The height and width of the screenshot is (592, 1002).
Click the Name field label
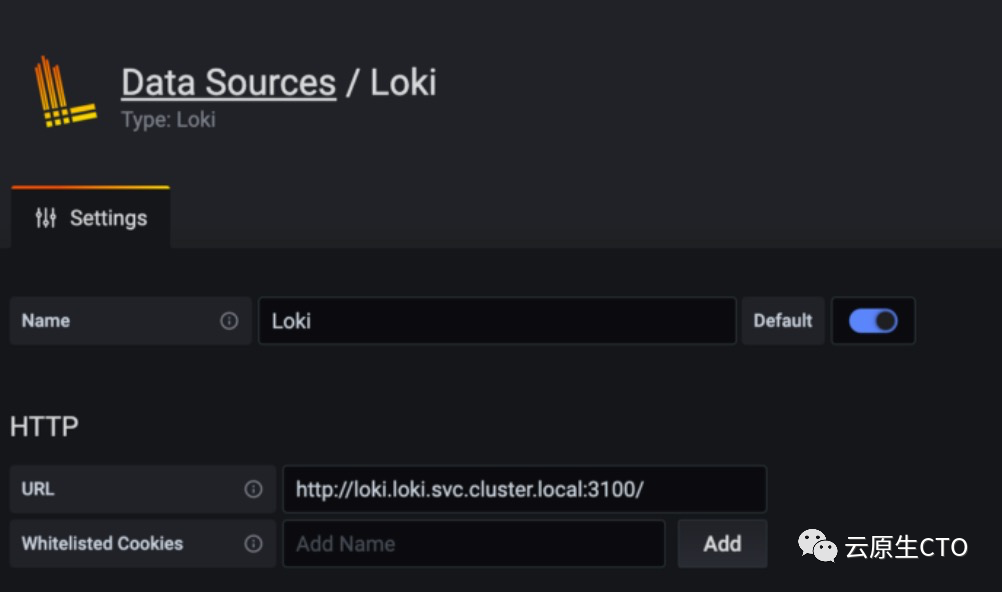pyautogui.click(x=46, y=321)
